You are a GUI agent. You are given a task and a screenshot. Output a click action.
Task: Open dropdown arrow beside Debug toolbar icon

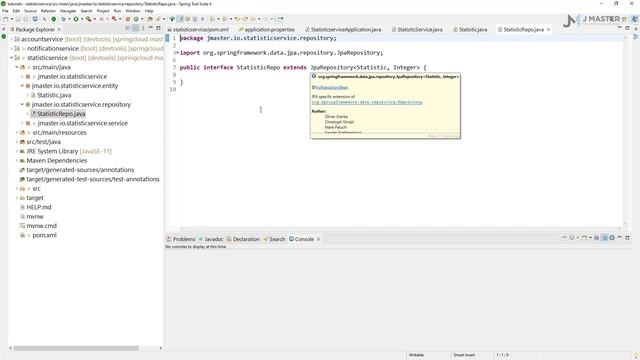coord(69,19)
